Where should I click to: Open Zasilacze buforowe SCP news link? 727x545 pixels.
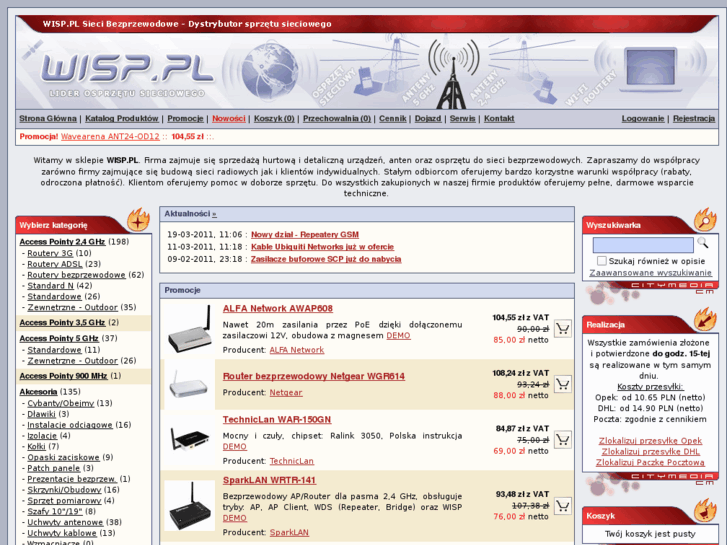click(326, 259)
